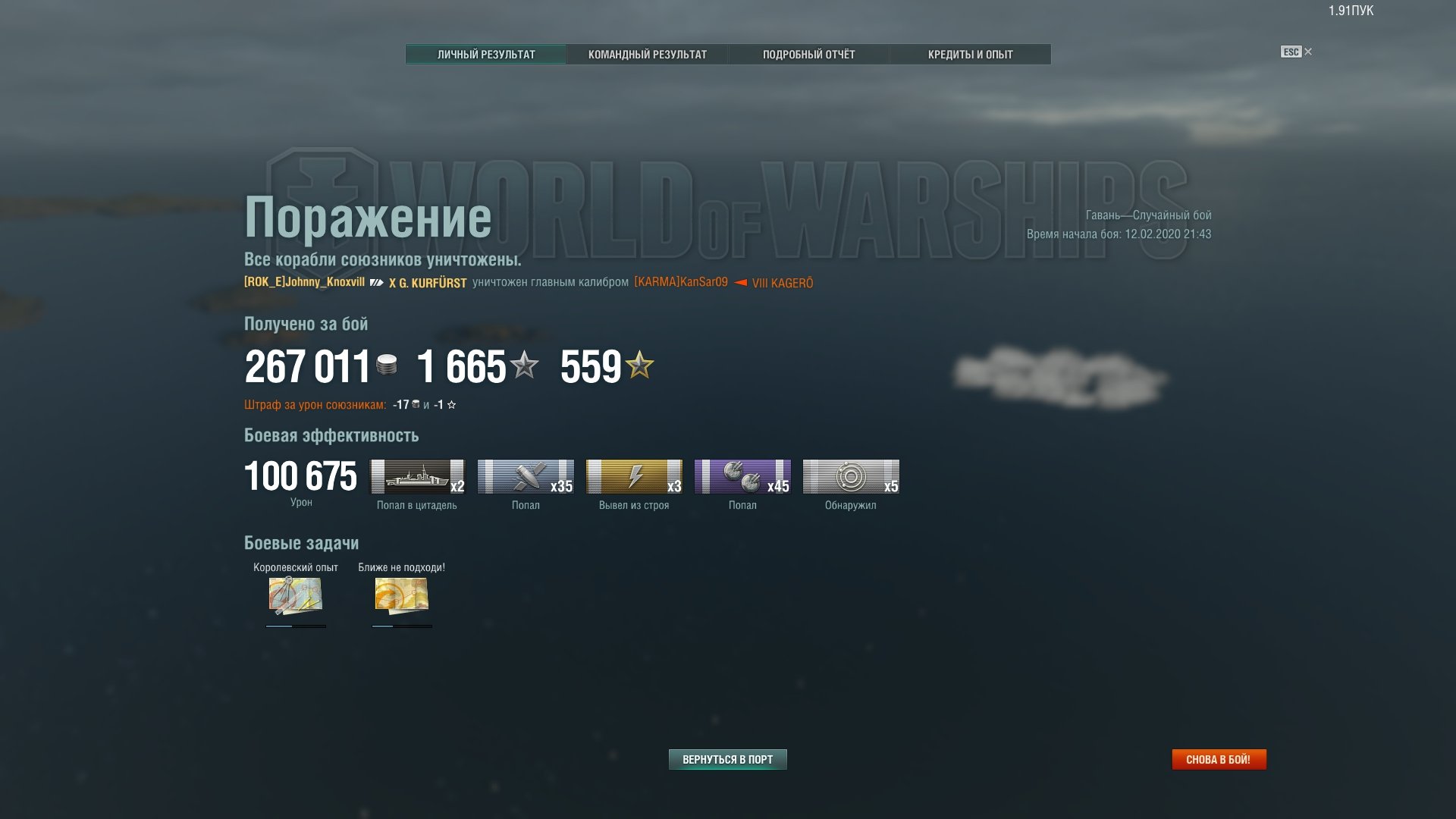
Task: Open the Королевский опыт combat mission
Action: pyautogui.click(x=296, y=596)
